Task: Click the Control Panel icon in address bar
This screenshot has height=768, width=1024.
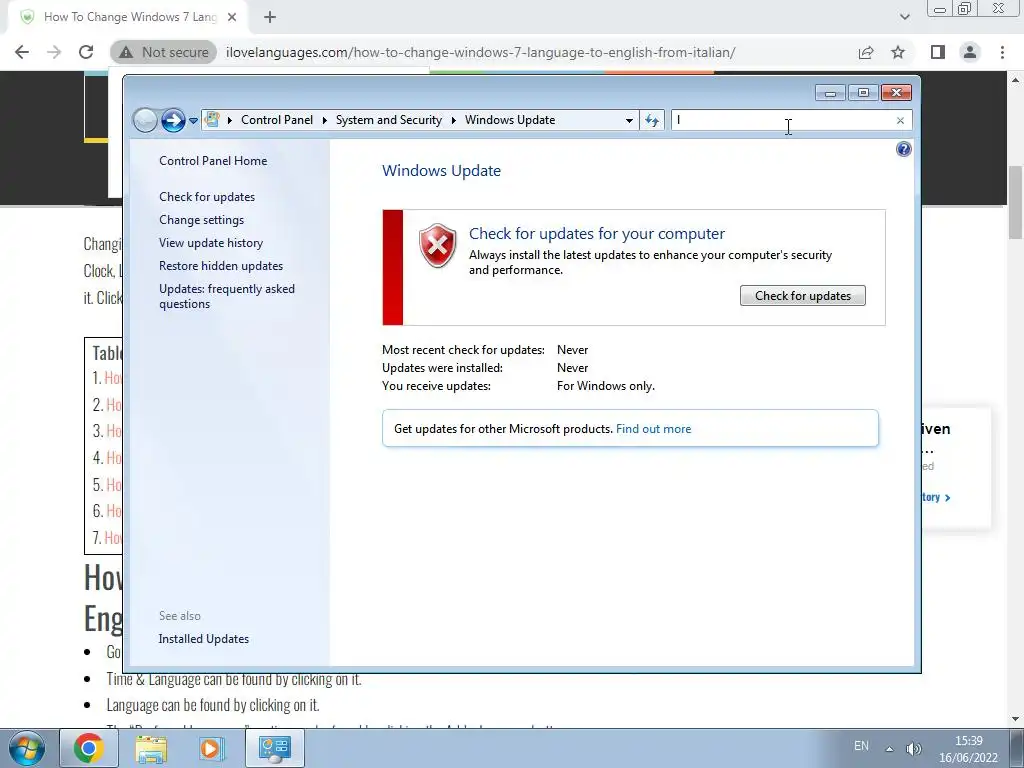Action: tap(212, 120)
